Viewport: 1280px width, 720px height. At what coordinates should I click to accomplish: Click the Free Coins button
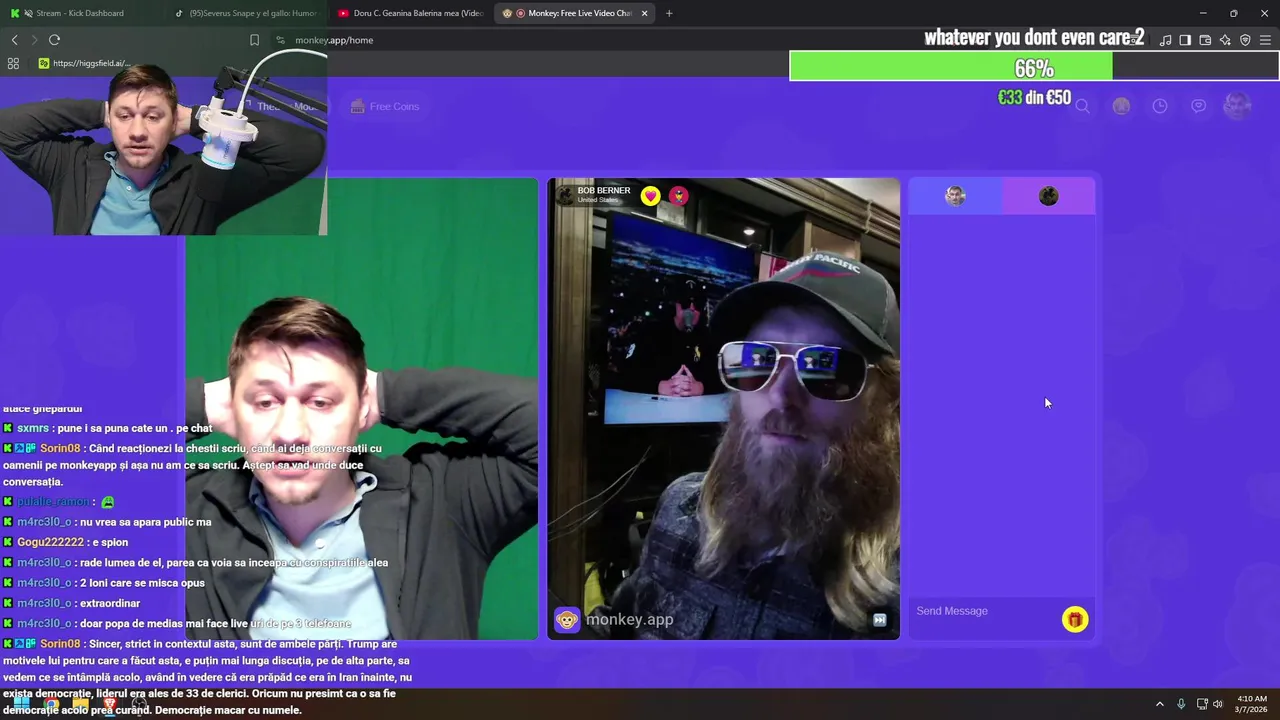click(x=385, y=106)
